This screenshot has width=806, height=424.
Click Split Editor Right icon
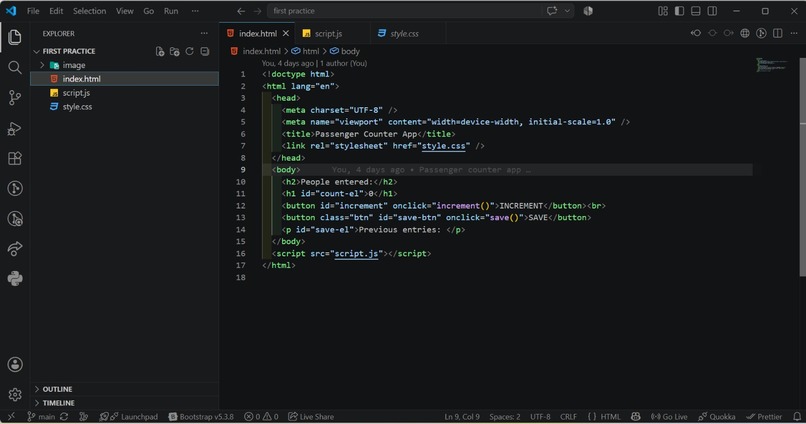pos(778,33)
